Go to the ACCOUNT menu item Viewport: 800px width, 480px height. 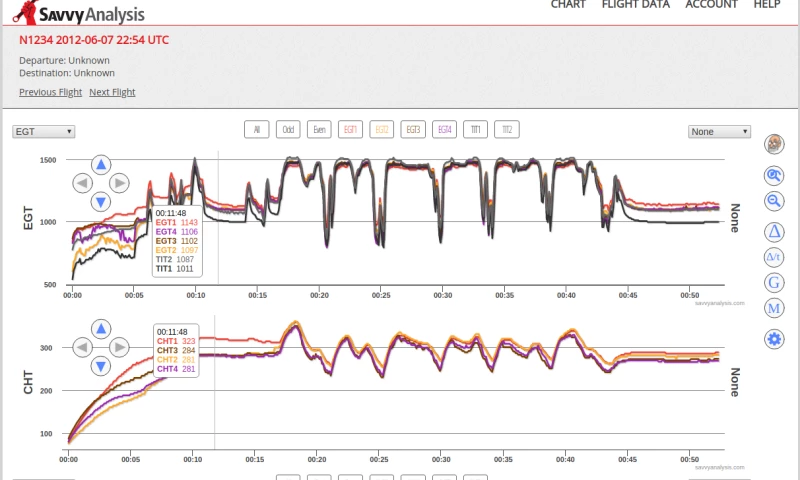711,5
